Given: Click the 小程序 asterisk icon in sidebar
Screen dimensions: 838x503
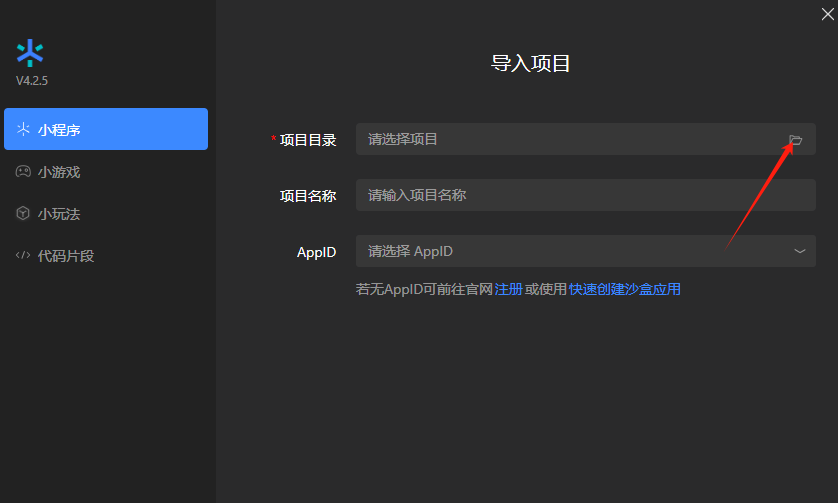Looking at the screenshot, I should (23, 129).
